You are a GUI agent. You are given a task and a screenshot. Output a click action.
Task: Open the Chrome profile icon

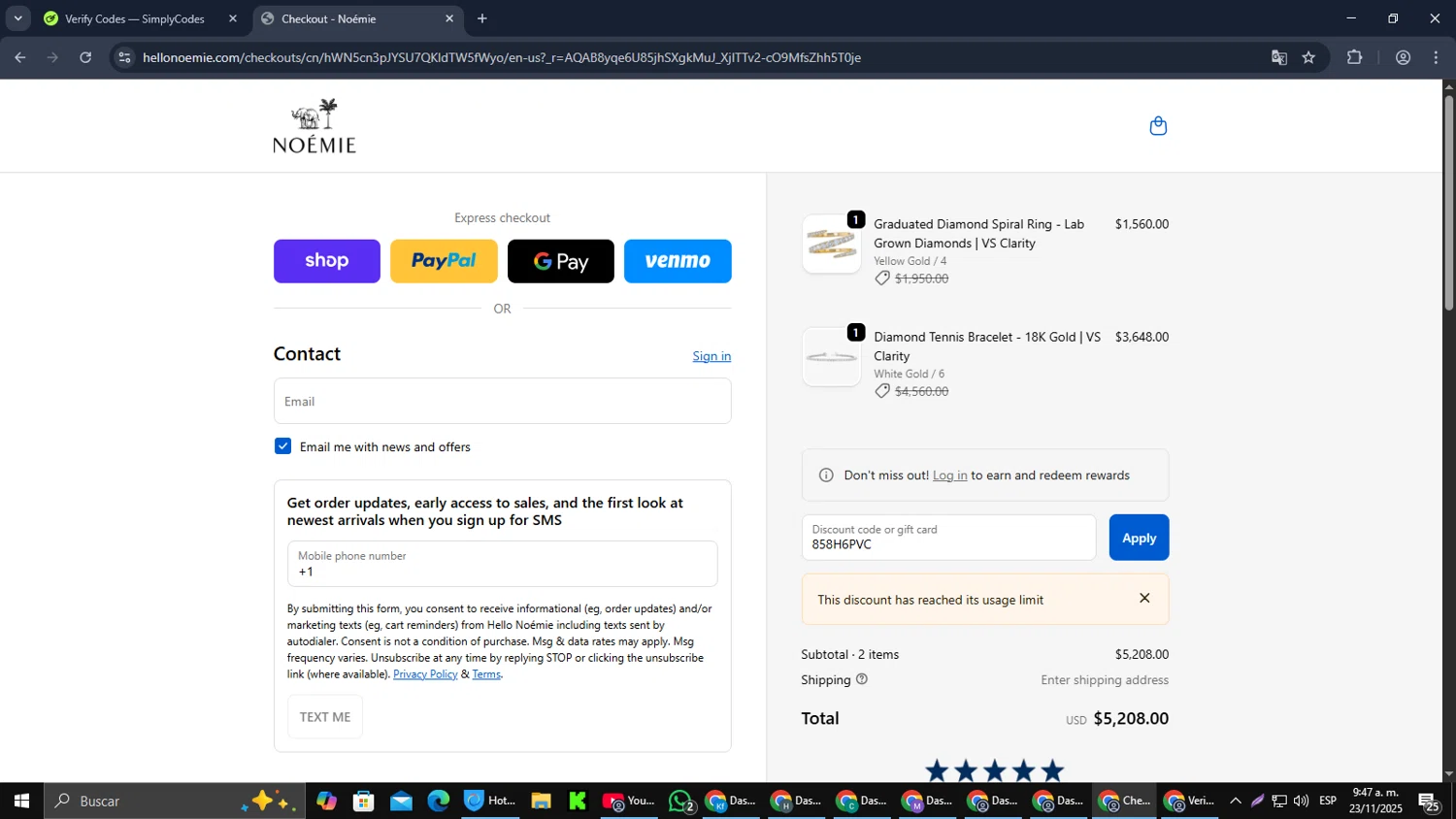[1403, 57]
